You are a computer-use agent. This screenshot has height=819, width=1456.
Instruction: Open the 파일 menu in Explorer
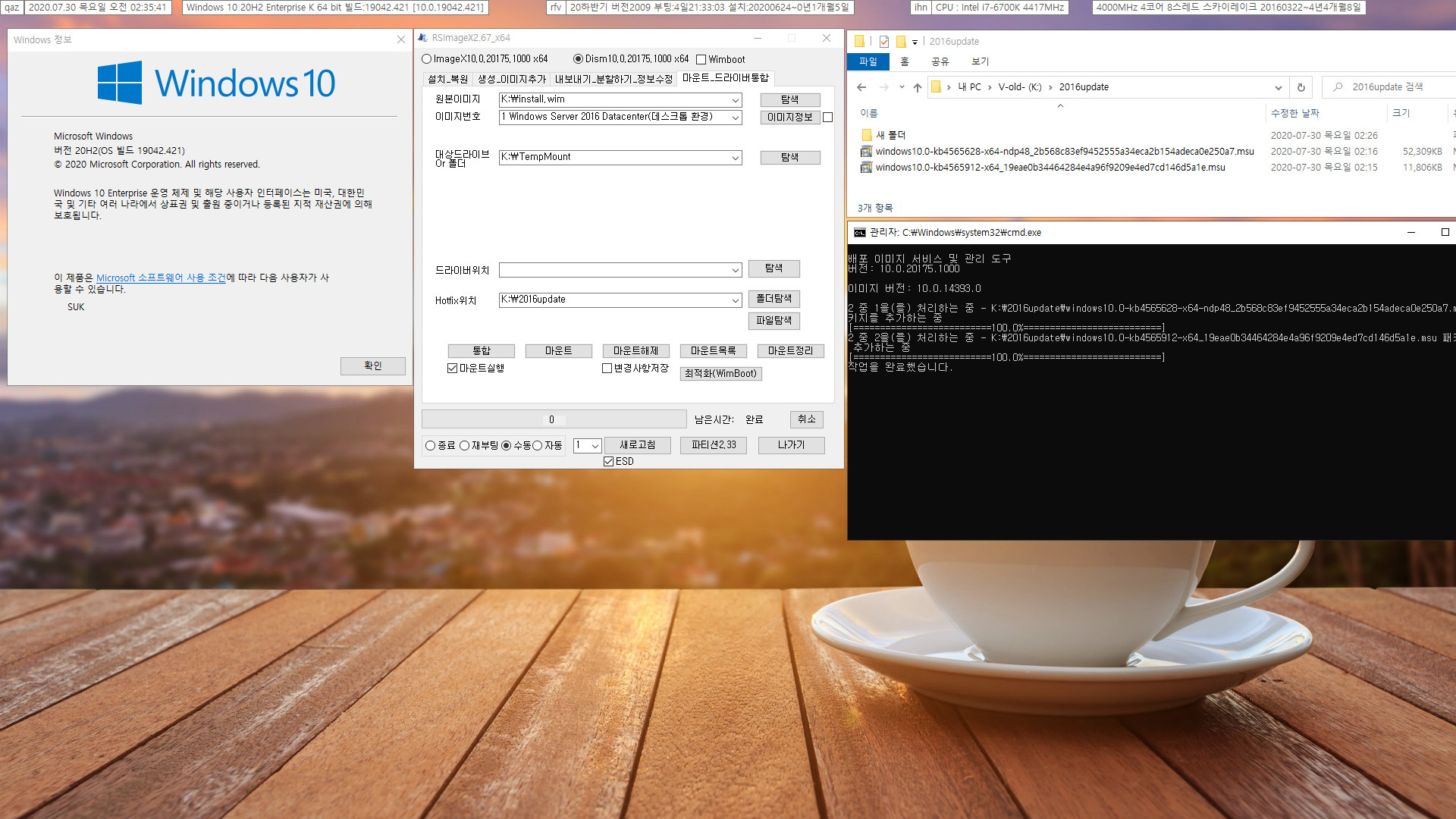(868, 62)
